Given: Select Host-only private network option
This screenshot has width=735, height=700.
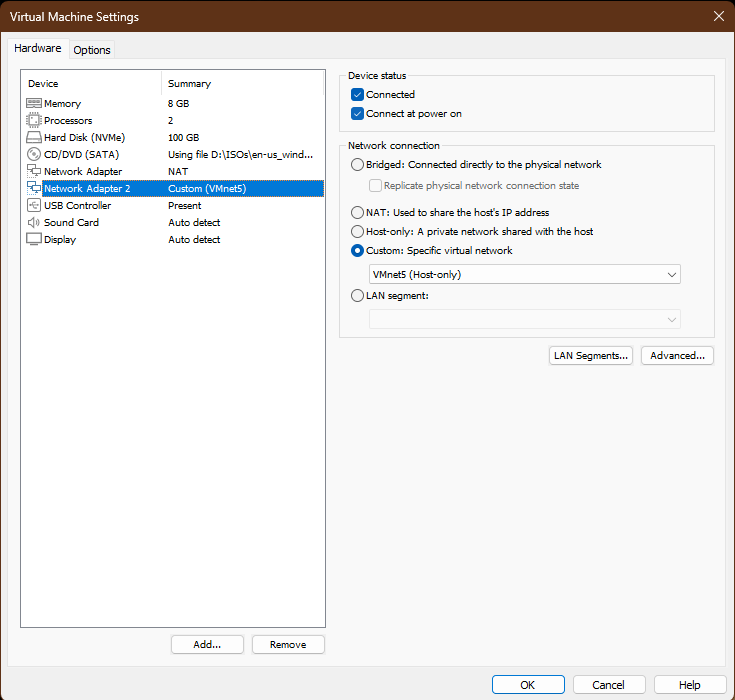Looking at the screenshot, I should [358, 232].
